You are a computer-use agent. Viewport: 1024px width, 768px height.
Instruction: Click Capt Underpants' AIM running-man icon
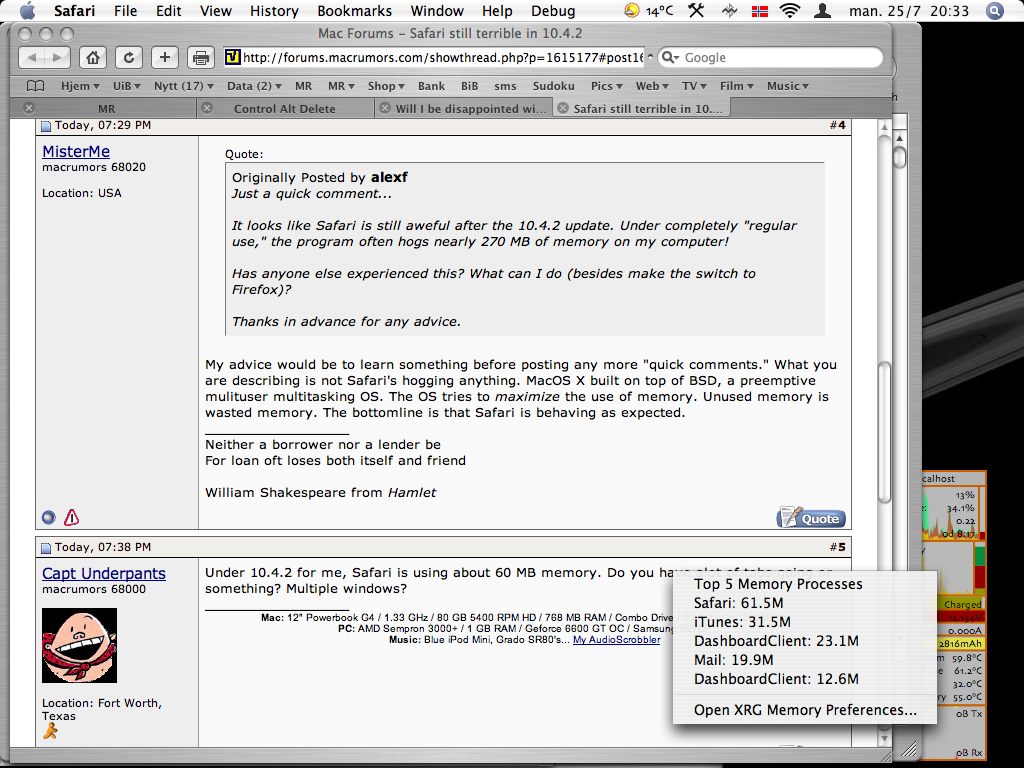click(50, 731)
